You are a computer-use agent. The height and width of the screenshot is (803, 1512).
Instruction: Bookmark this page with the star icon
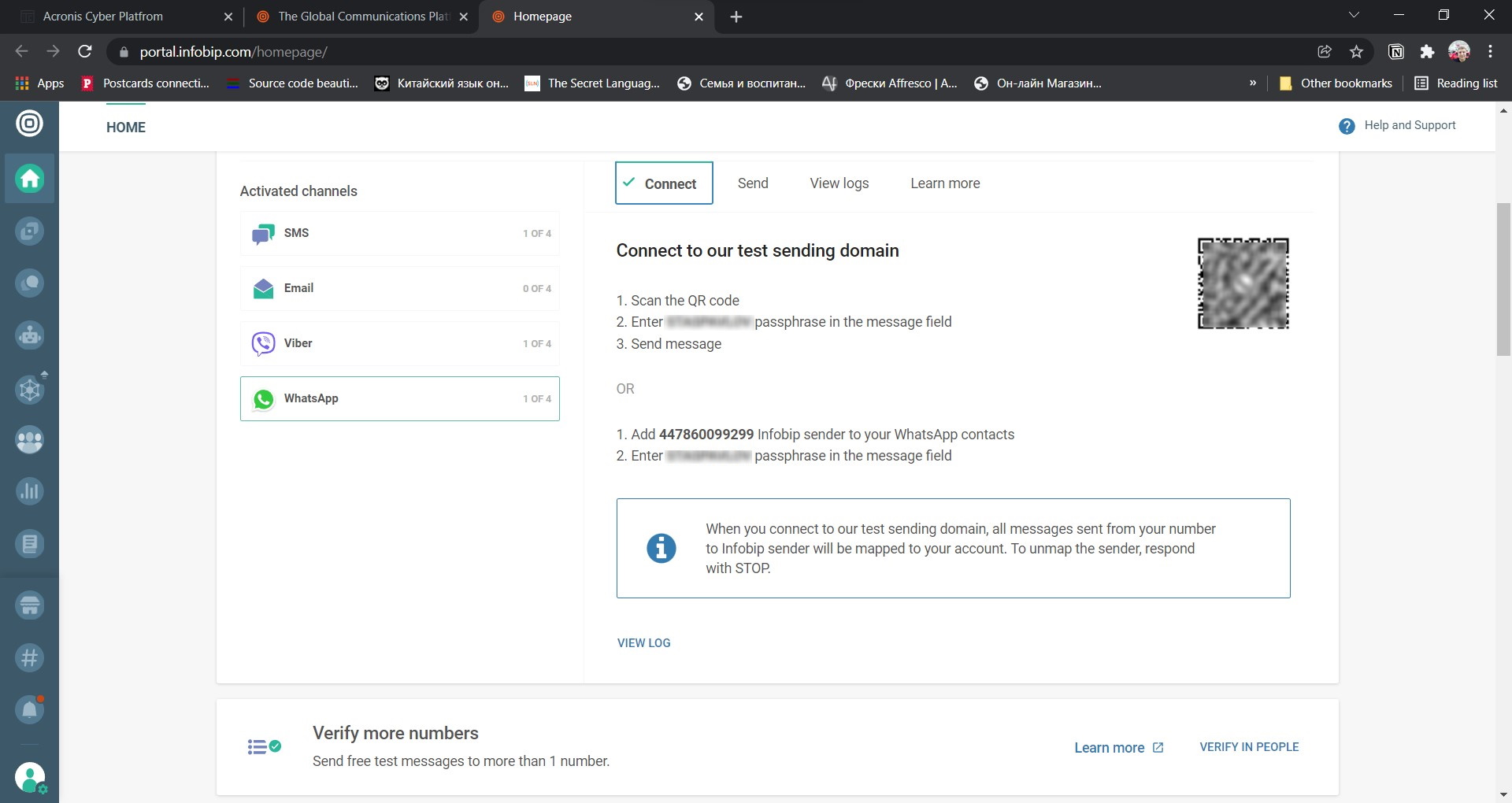tap(1356, 52)
